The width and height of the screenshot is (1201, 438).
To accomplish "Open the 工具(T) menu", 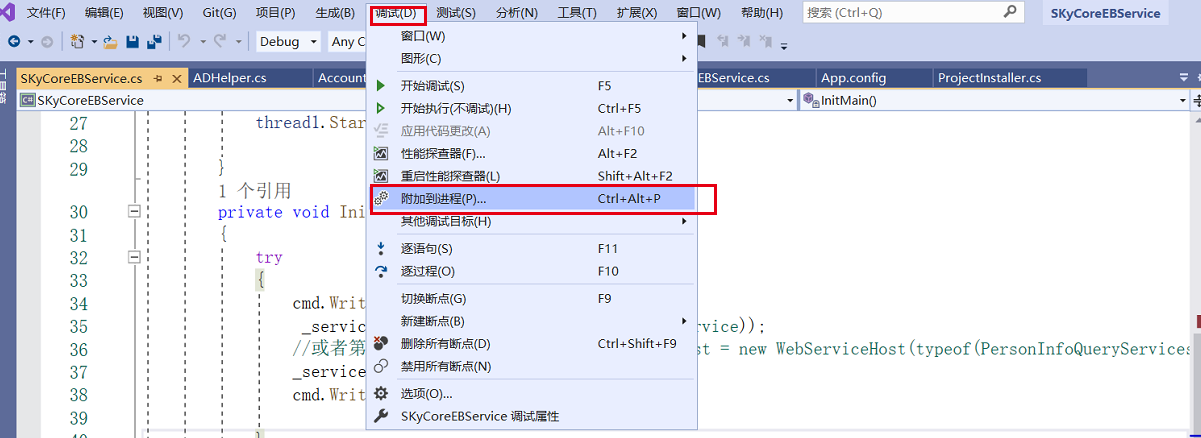I will [577, 13].
